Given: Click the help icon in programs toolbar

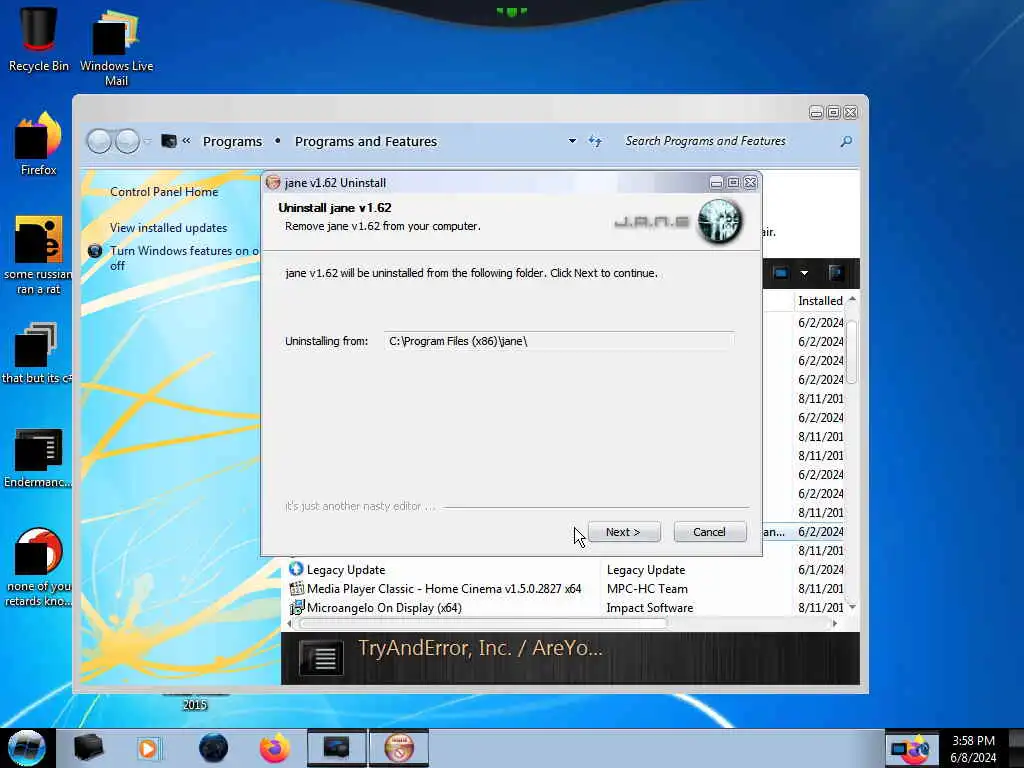Looking at the screenshot, I should click(x=835, y=273).
